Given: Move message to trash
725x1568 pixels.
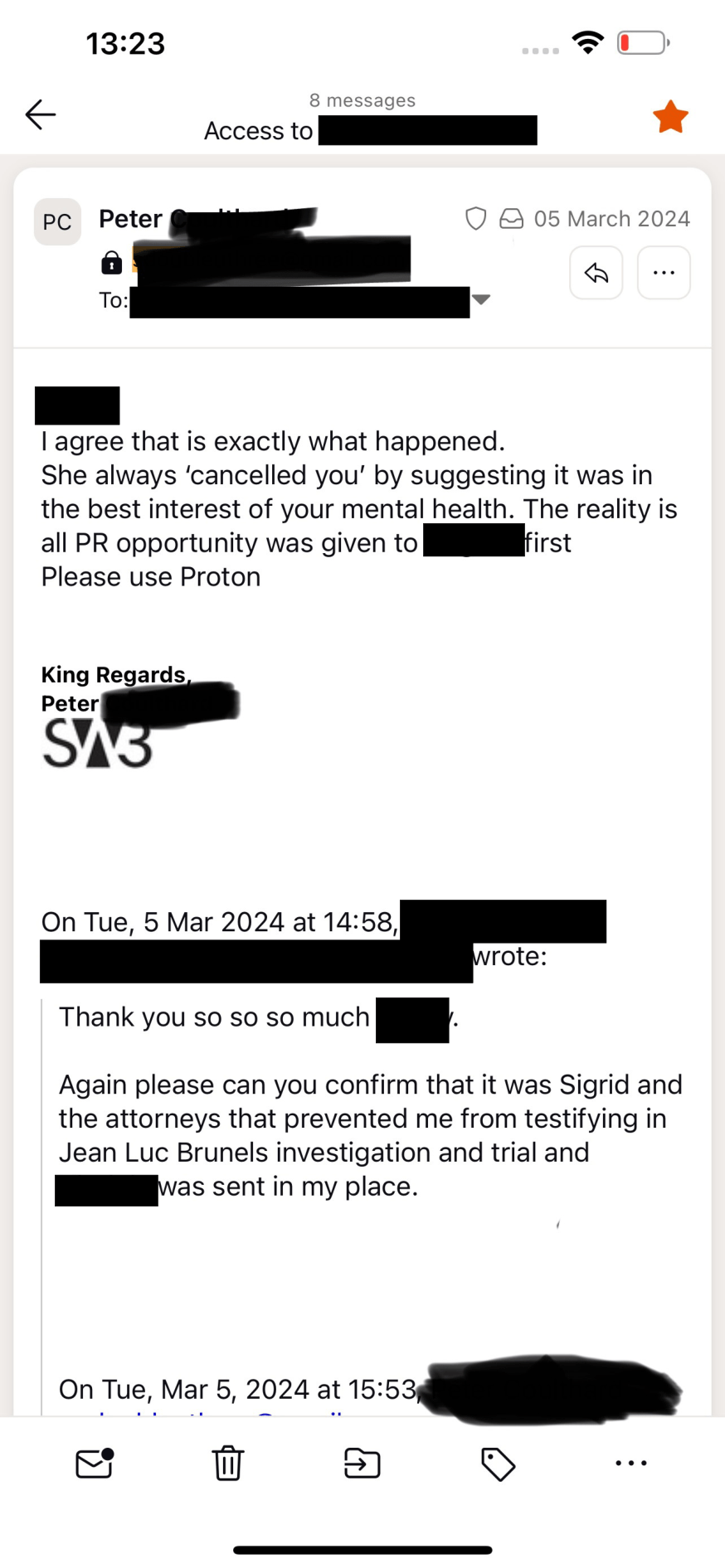Looking at the screenshot, I should pyautogui.click(x=228, y=1464).
